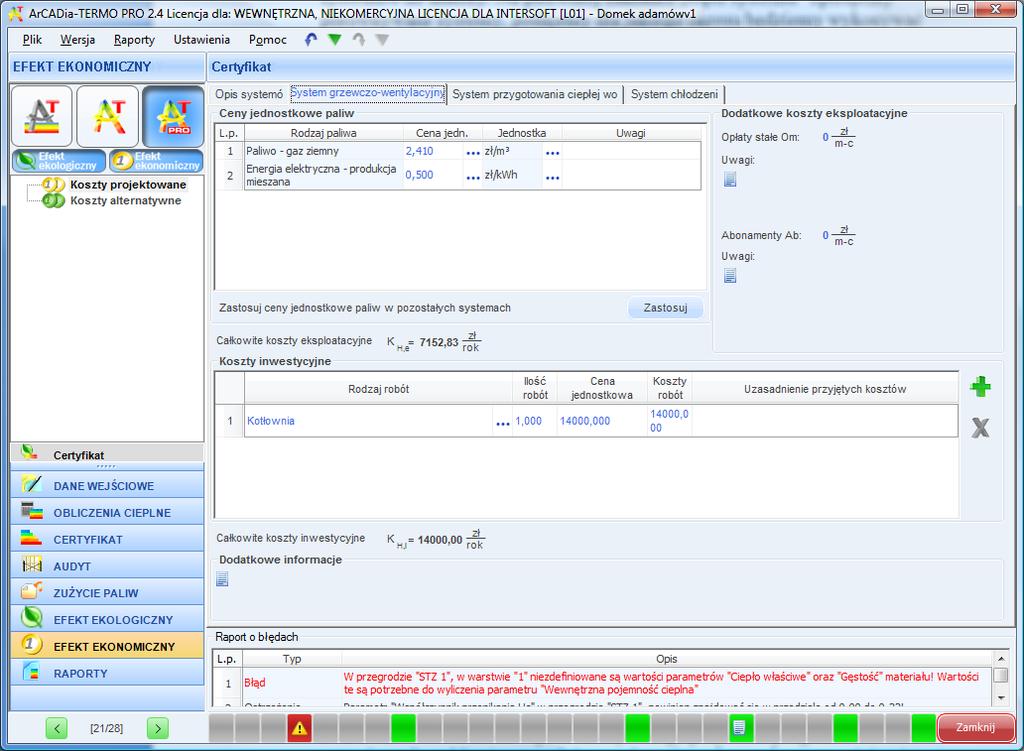Image resolution: width=1024 pixels, height=751 pixels.
Task: Go to the next step with the green right arrow
Action: coord(157,727)
